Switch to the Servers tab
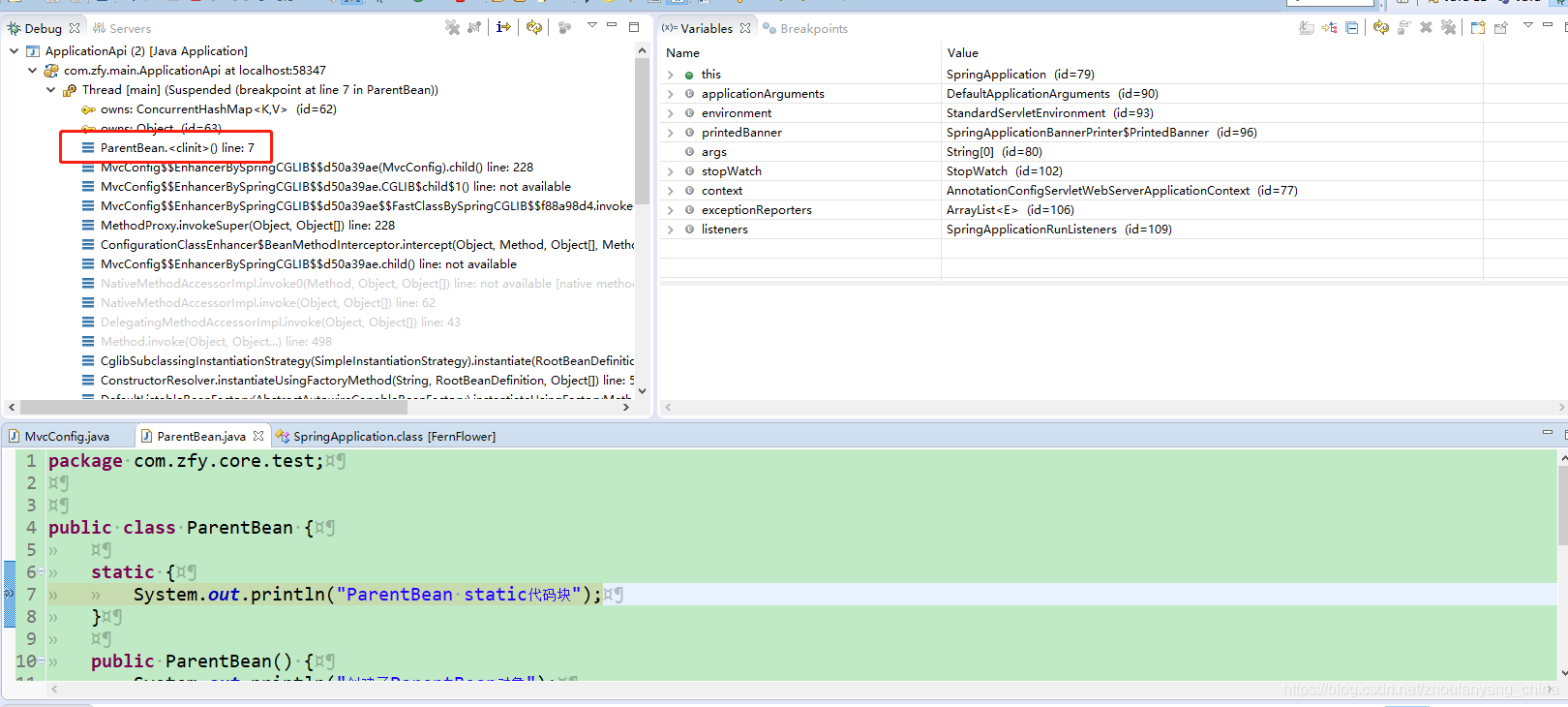Screen dimensions: 1568x707 122,28
